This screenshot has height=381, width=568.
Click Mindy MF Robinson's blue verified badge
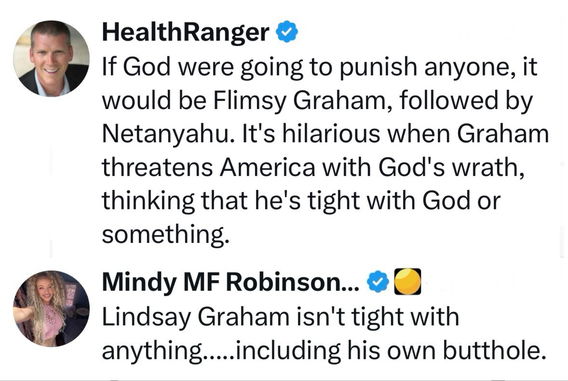point(378,281)
